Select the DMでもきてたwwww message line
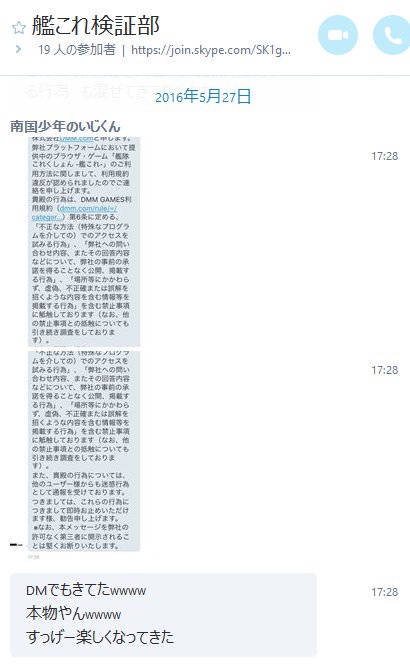This screenshot has height=667, width=410. (86, 590)
